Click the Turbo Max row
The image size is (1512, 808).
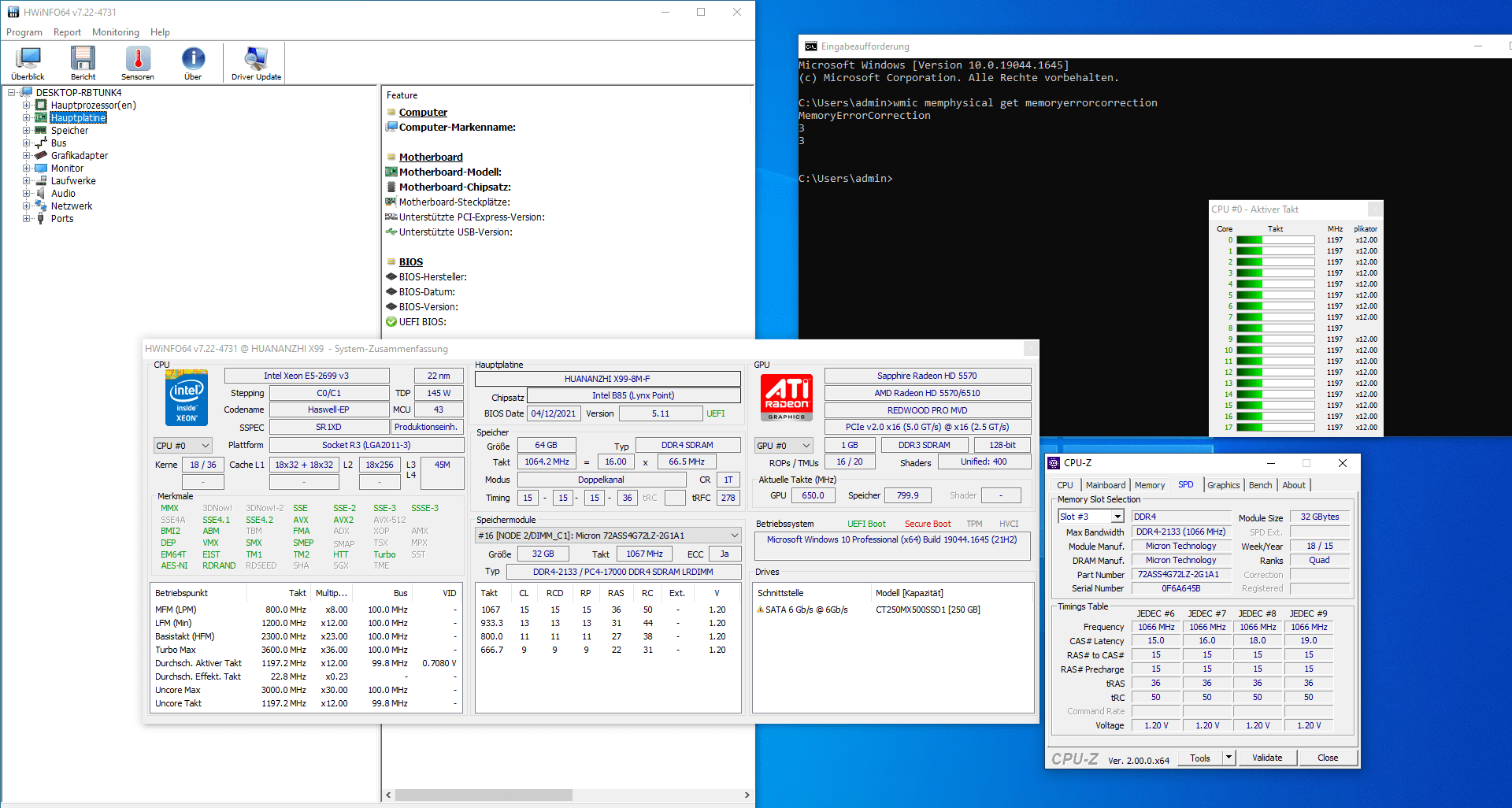[x=306, y=650]
